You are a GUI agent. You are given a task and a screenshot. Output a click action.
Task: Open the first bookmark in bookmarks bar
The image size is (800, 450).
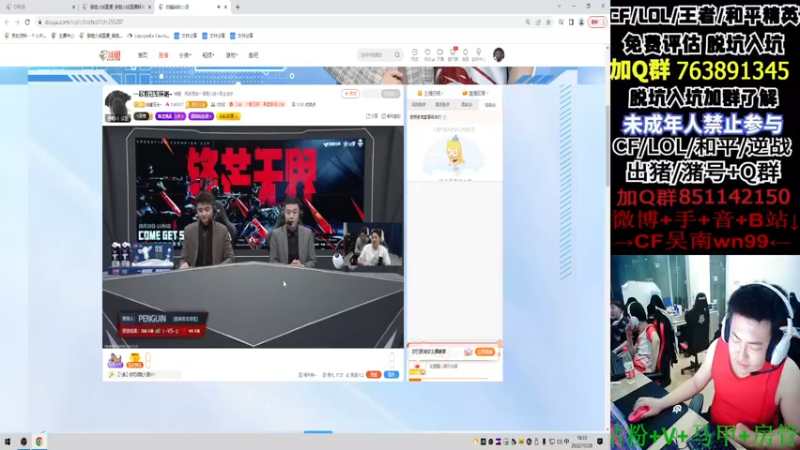click(25, 36)
